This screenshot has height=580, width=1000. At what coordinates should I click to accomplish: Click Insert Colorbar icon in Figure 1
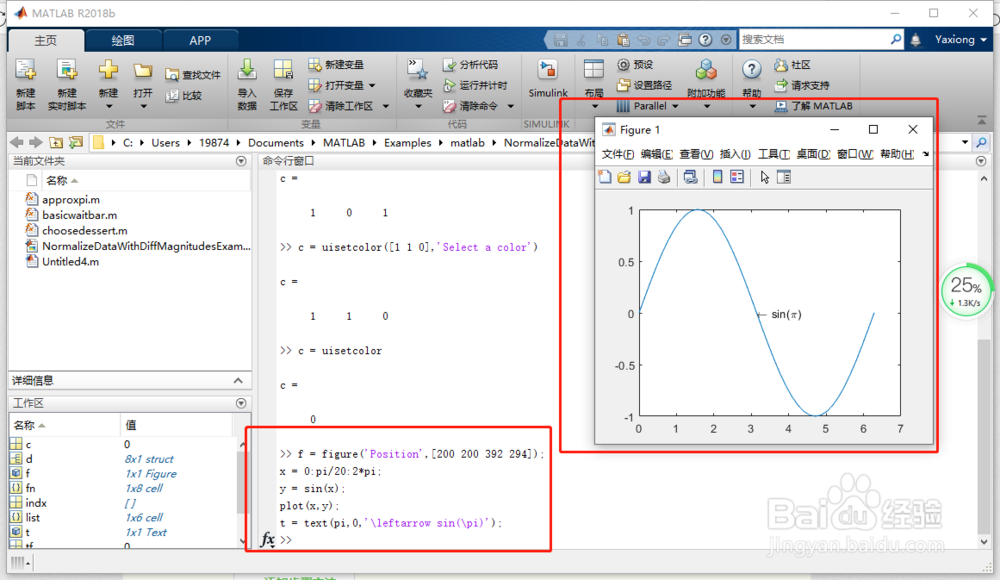tap(717, 177)
